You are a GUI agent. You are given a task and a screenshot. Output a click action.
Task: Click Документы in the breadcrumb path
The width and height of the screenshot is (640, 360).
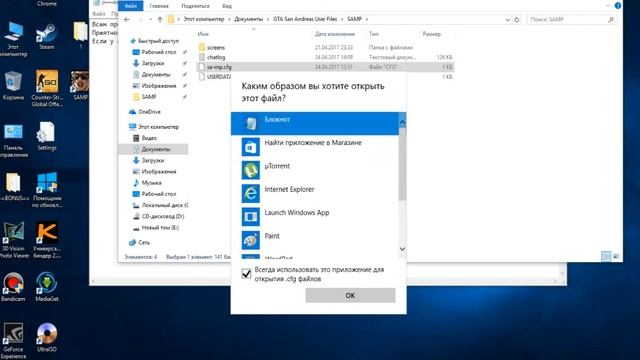pos(249,19)
